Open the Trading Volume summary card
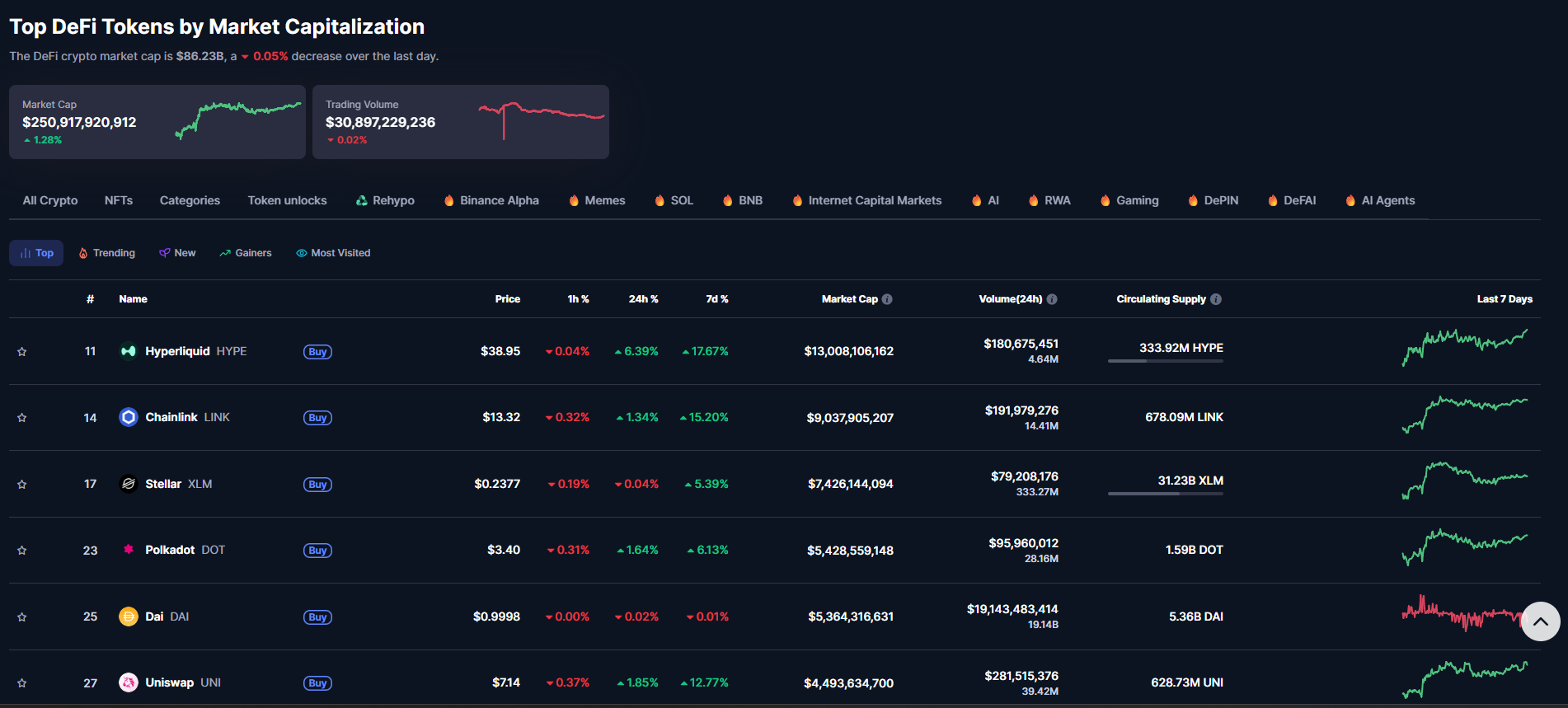The width and height of the screenshot is (1568, 708). tap(461, 122)
